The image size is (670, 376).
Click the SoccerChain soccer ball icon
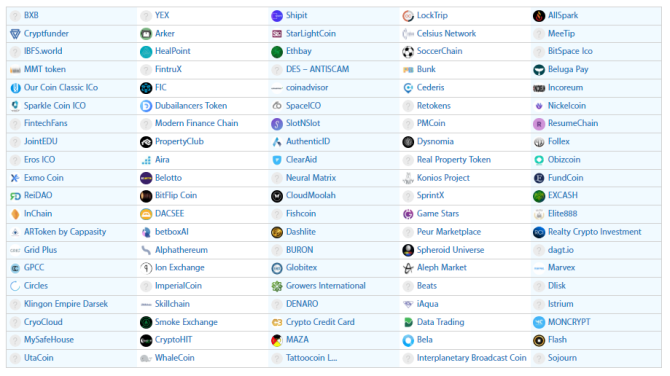[x=408, y=52]
